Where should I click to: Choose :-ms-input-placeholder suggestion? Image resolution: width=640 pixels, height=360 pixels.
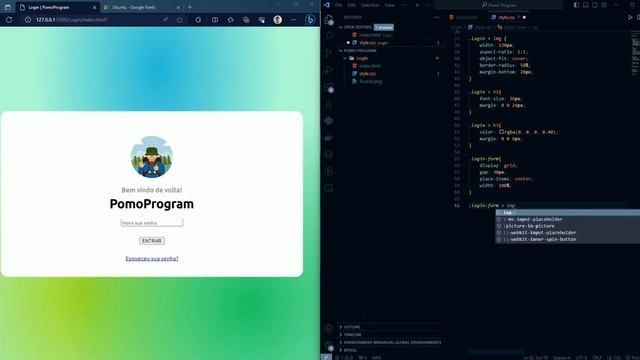click(567, 219)
